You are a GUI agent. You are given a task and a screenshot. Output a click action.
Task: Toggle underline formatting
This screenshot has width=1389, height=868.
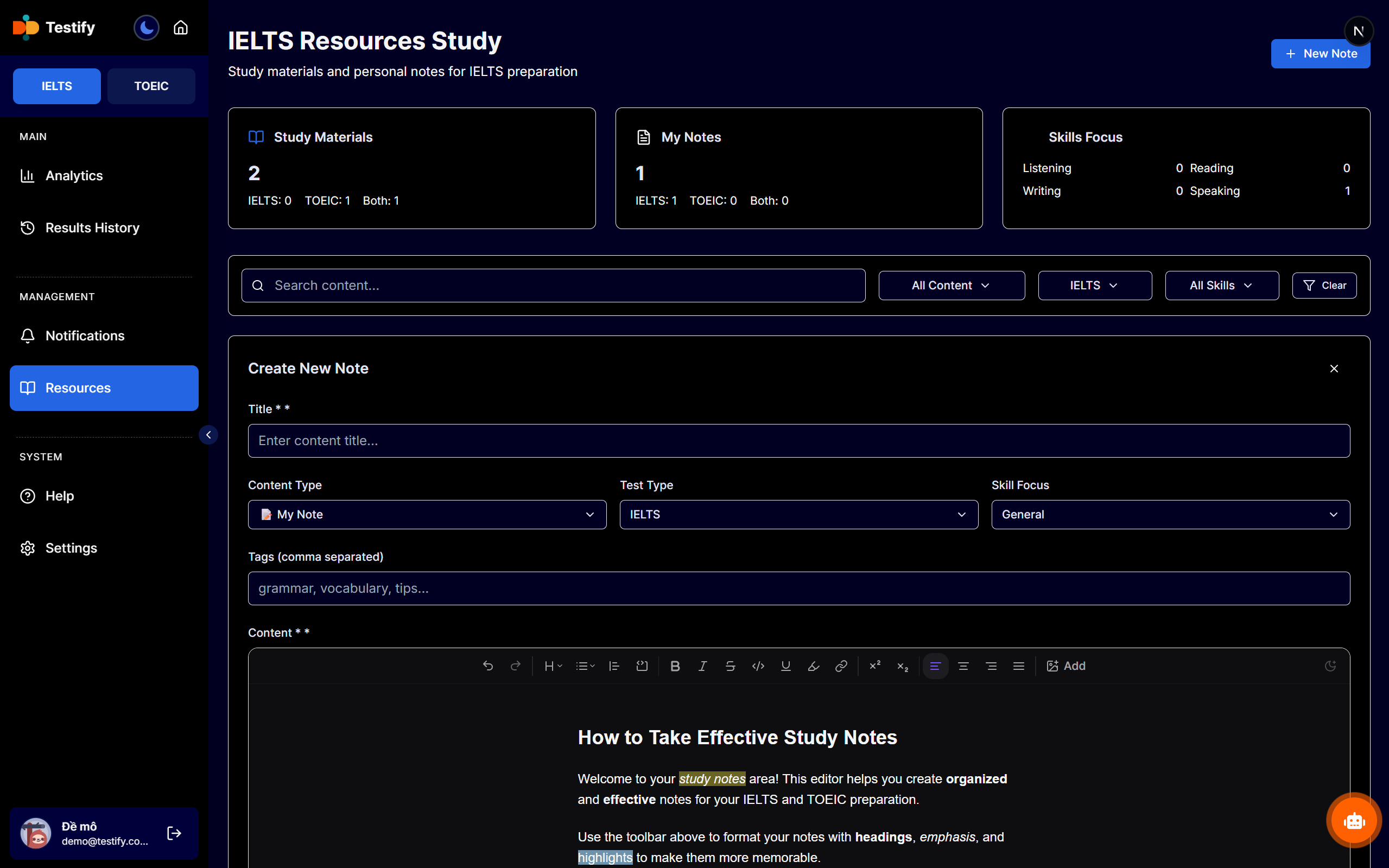tap(786, 666)
